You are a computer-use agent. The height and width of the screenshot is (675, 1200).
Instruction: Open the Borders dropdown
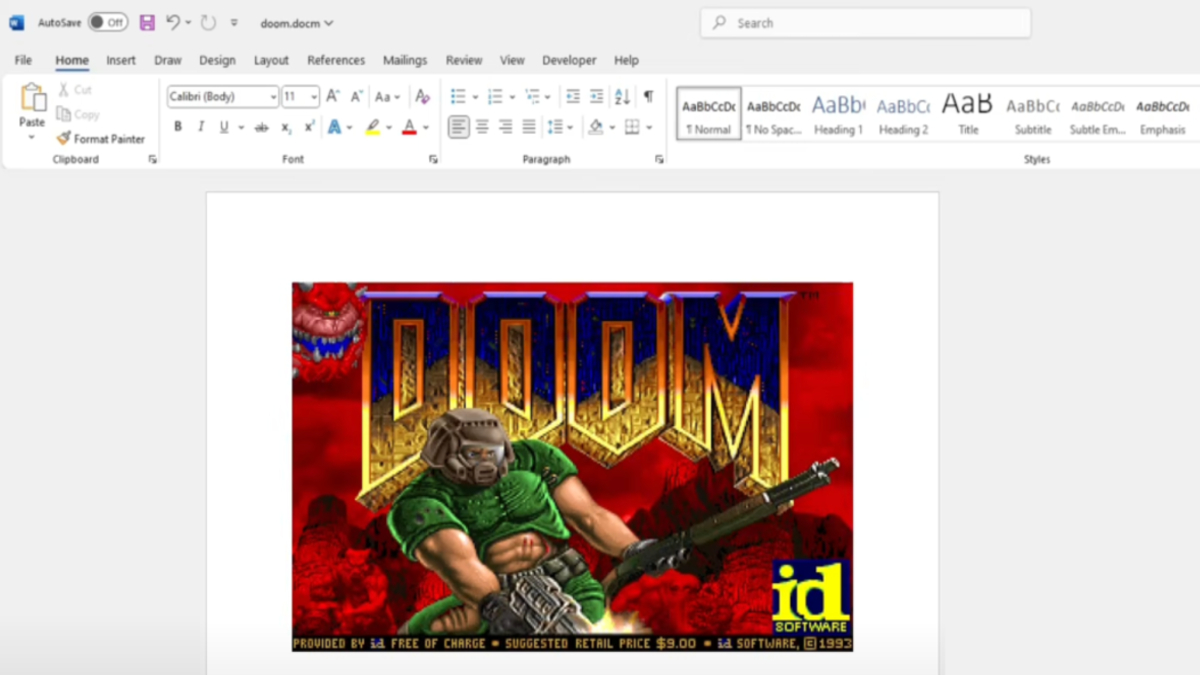tap(649, 127)
